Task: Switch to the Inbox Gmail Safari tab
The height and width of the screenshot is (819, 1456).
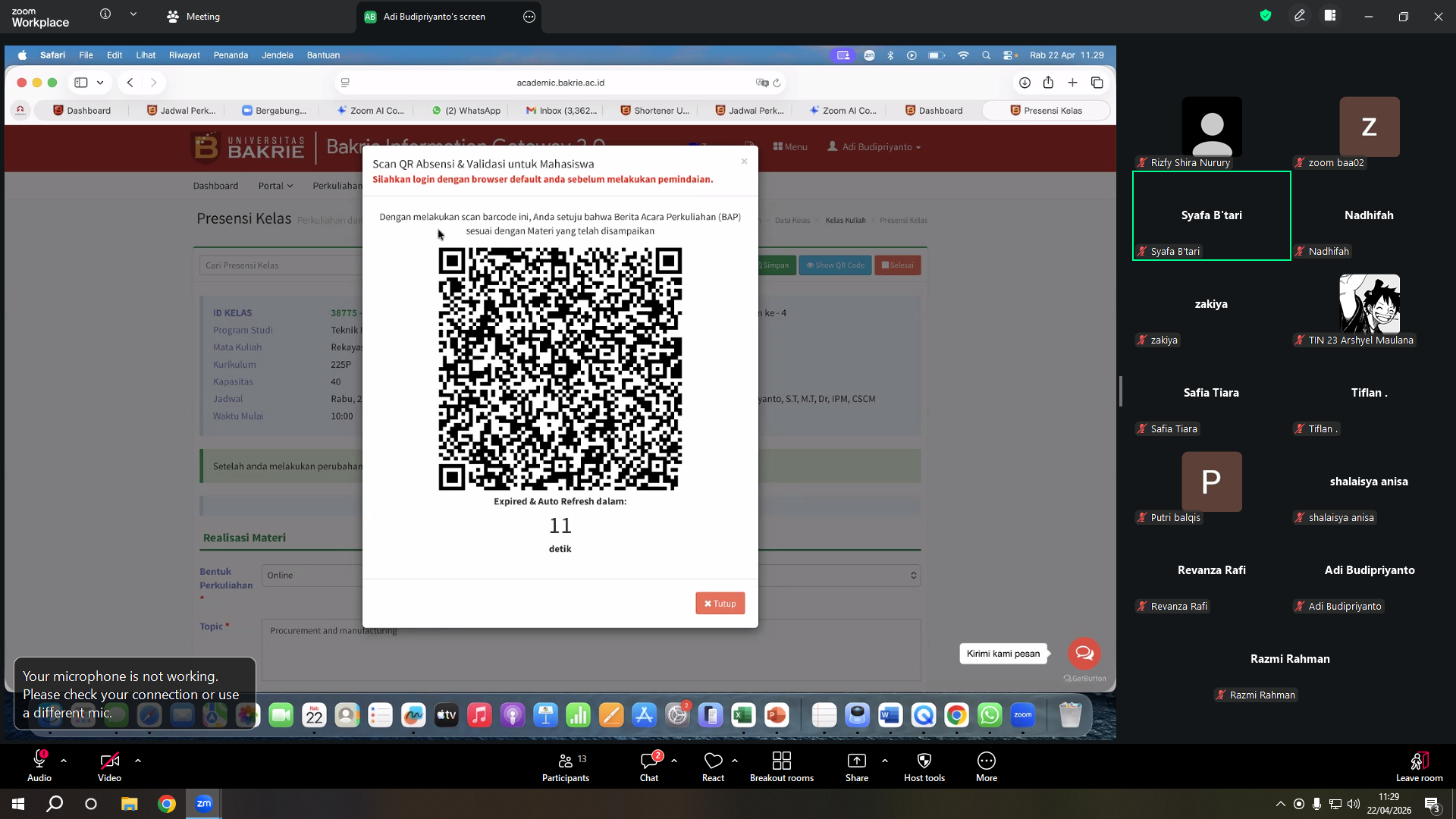Action: (562, 111)
